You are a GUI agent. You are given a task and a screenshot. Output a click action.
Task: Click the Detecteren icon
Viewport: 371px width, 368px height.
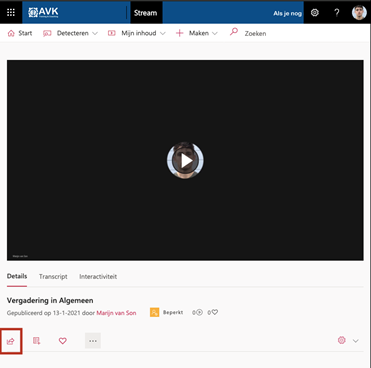[x=47, y=33]
